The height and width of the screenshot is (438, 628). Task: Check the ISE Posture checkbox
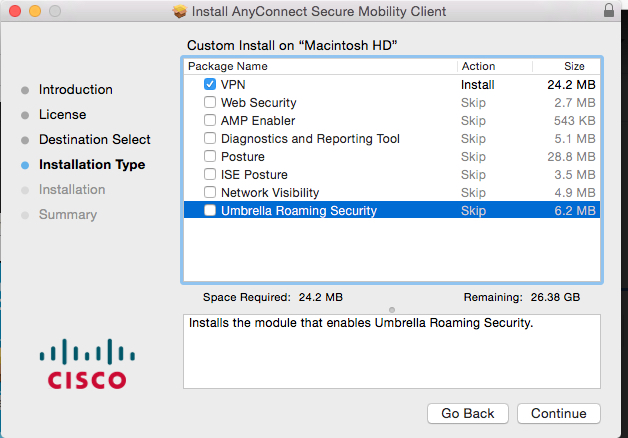coord(210,174)
